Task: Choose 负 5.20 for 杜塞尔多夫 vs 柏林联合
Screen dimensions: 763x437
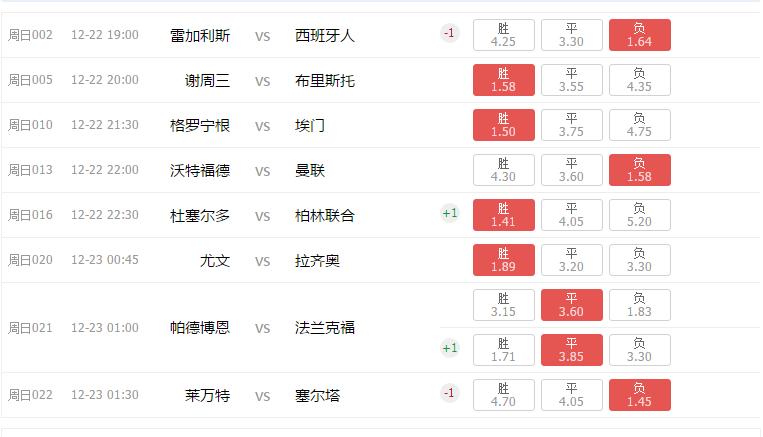Action: (x=639, y=215)
